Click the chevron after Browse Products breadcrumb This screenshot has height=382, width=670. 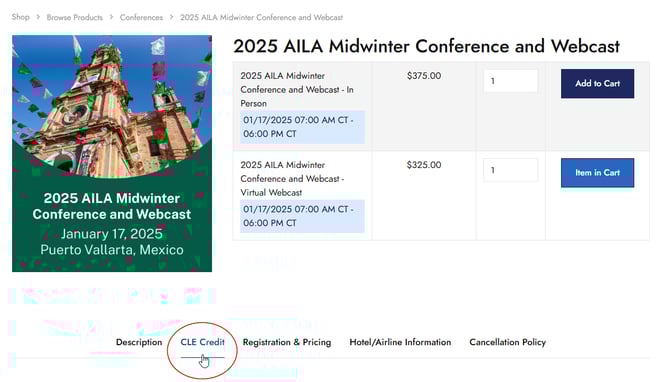coord(111,17)
